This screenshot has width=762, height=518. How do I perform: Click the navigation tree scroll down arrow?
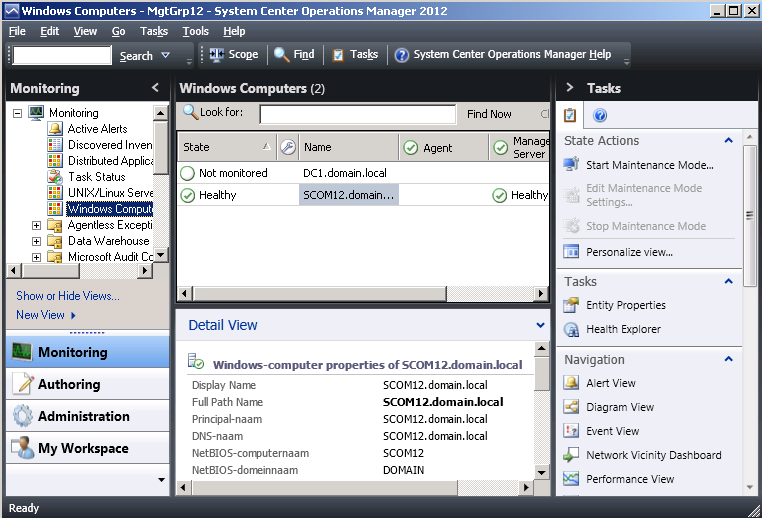click(160, 255)
